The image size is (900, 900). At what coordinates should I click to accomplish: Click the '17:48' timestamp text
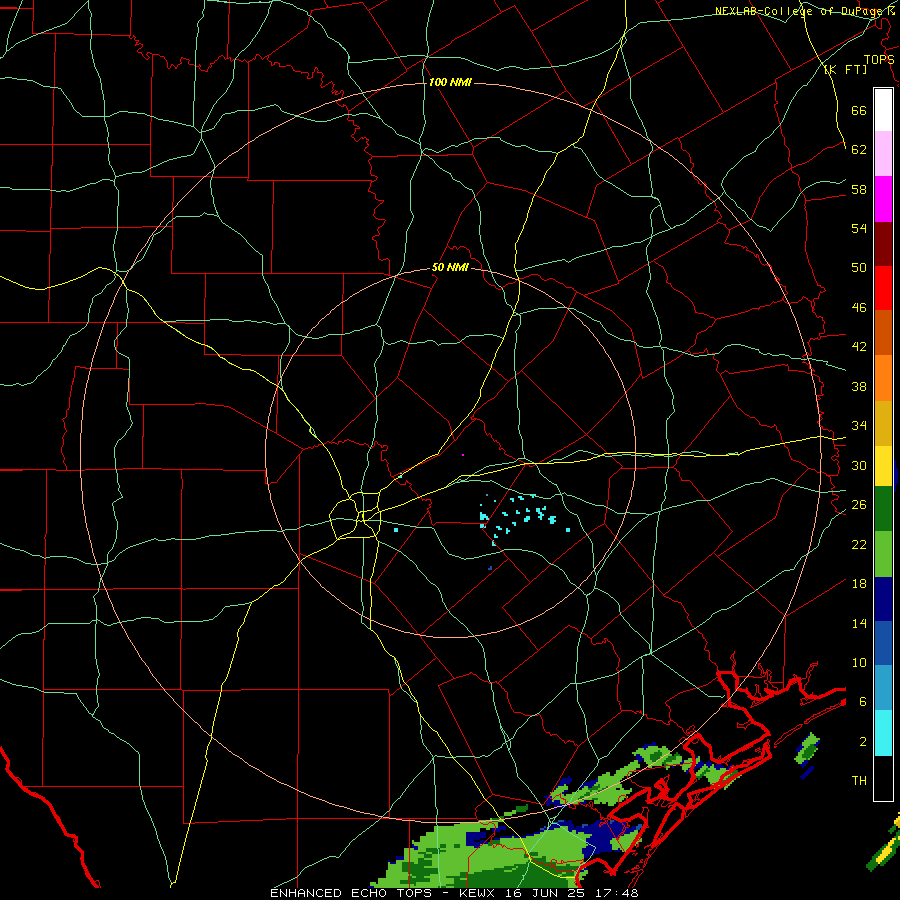coord(618,893)
